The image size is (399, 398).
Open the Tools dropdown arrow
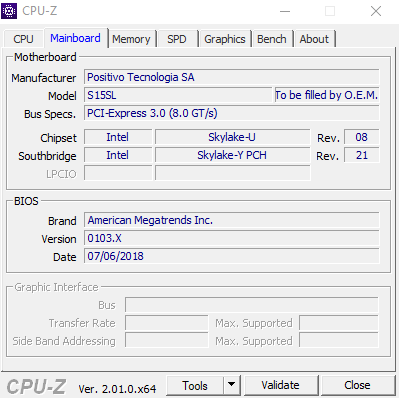pyautogui.click(x=232, y=385)
